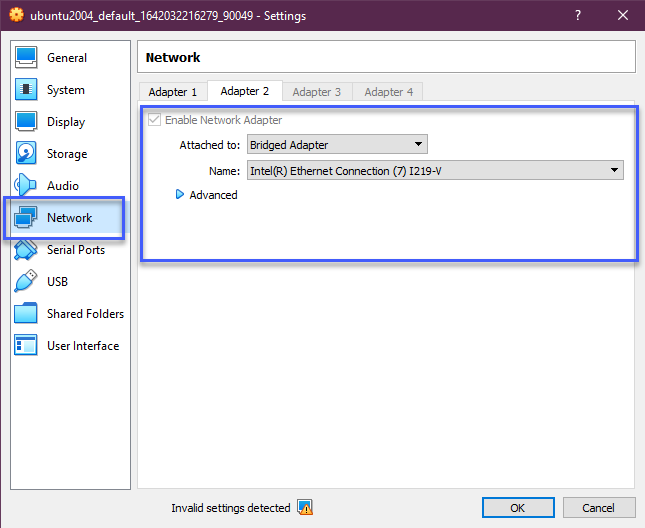Image resolution: width=645 pixels, height=528 pixels.
Task: Open the adapter Name dropdown
Action: click(x=434, y=171)
